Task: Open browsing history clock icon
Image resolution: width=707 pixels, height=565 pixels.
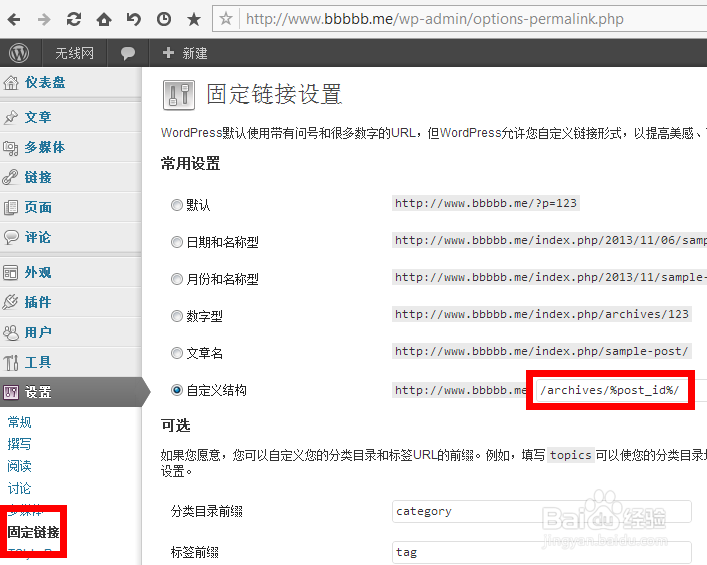Action: (x=164, y=19)
